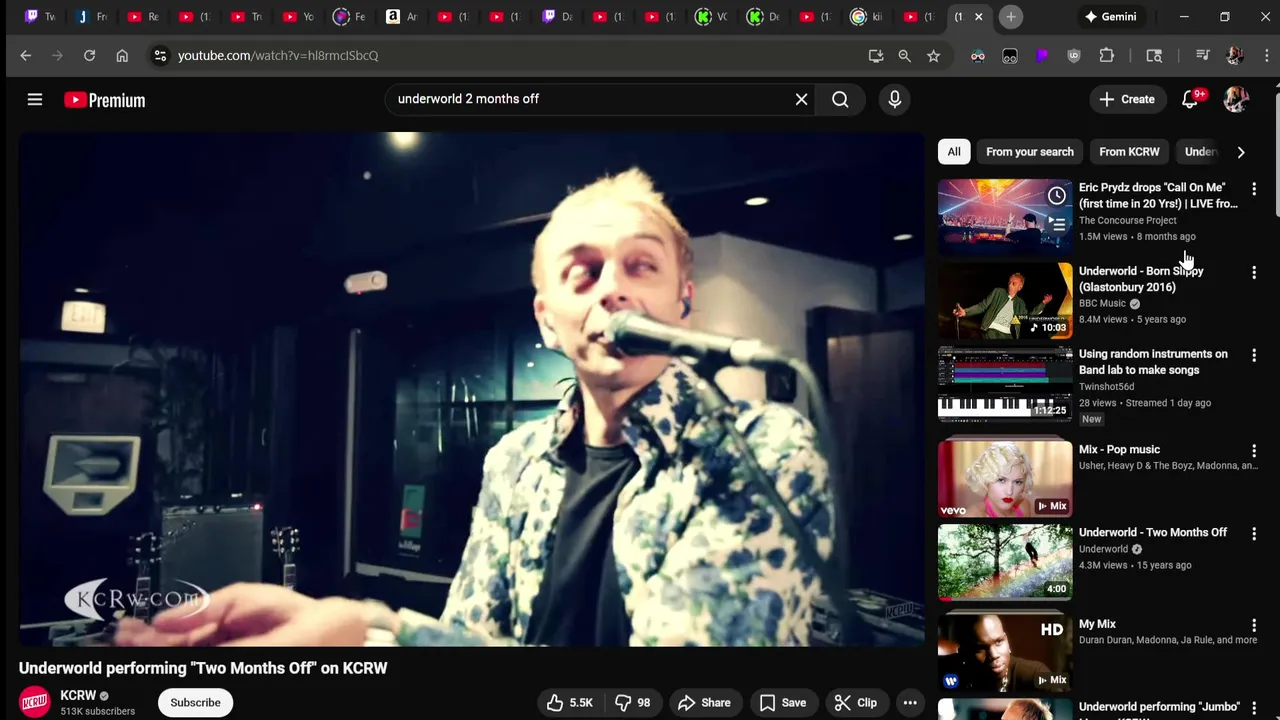This screenshot has height=720, width=1280.
Task: Share this video
Action: point(705,703)
